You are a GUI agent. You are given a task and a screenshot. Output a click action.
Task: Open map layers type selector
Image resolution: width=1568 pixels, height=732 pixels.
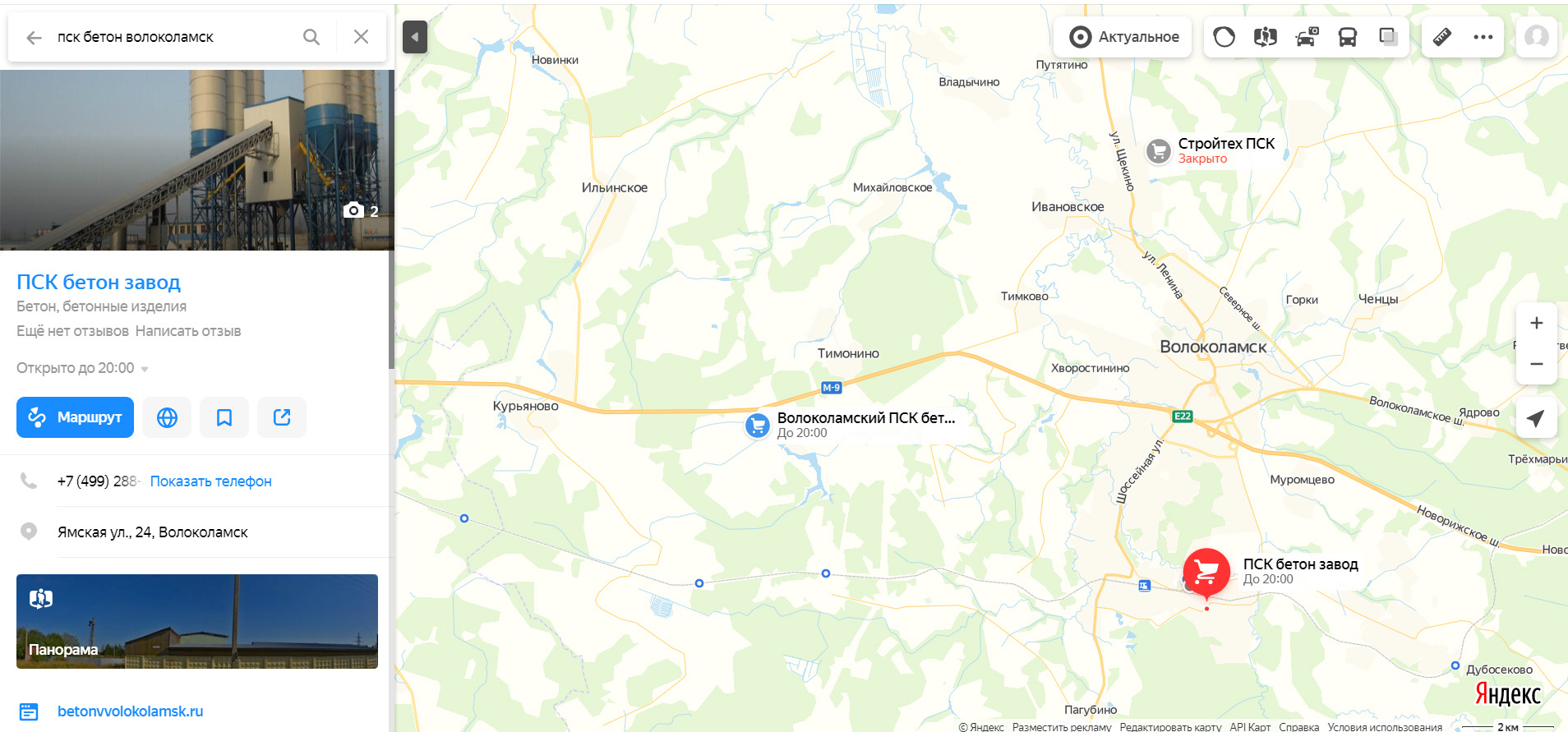[x=1389, y=37]
